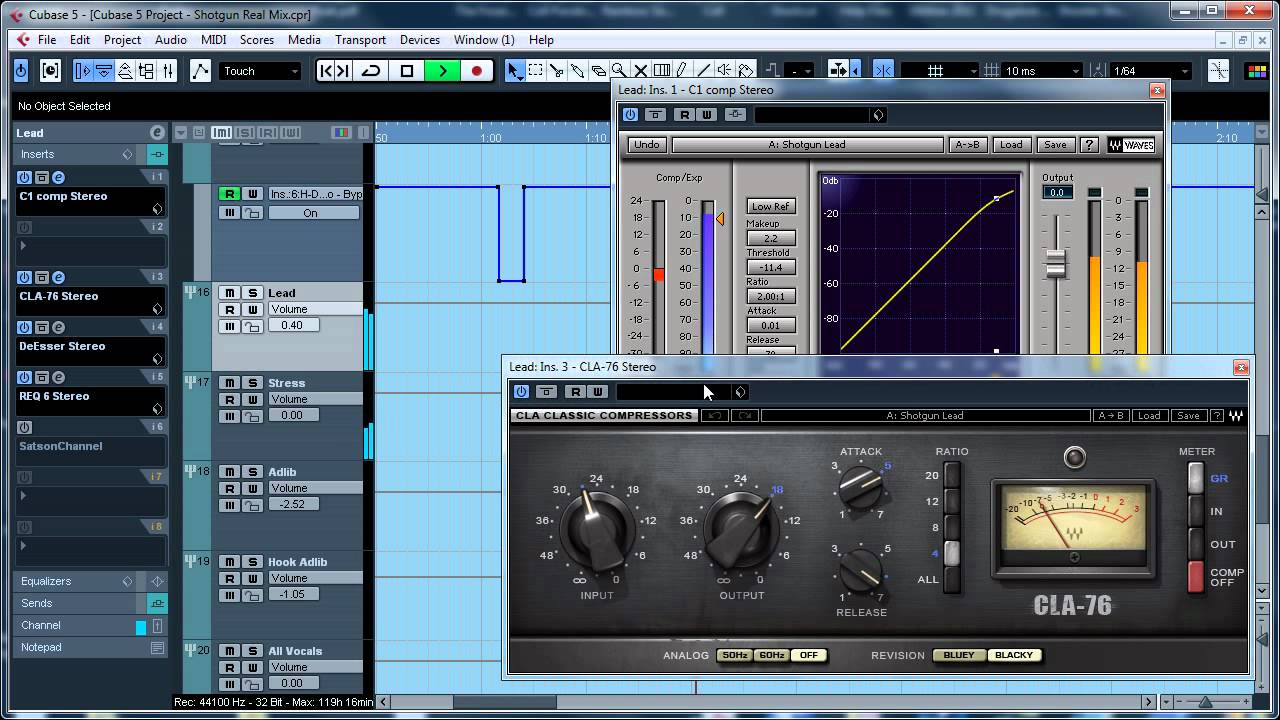Open the color palette toolbar icon

(1257, 71)
